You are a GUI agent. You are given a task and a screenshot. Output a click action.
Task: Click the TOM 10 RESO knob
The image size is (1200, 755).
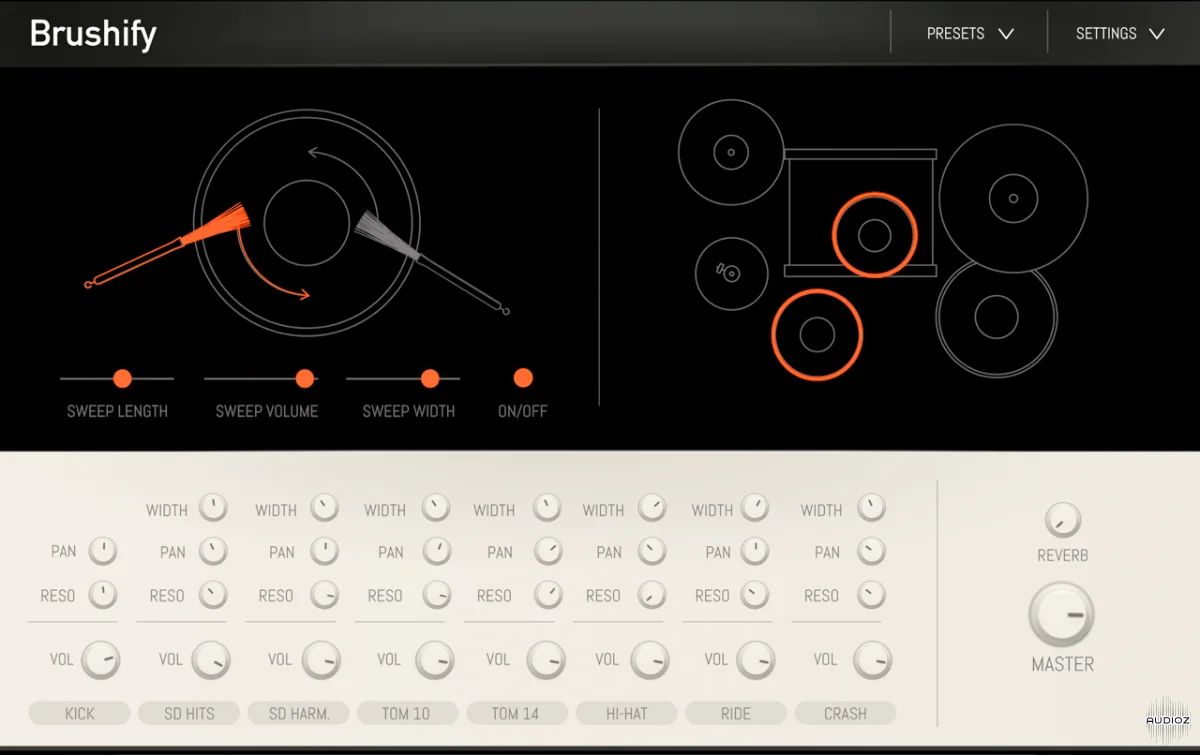point(436,595)
